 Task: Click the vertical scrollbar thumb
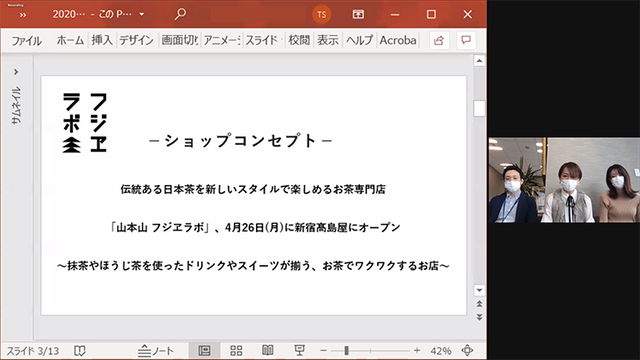click(x=479, y=109)
